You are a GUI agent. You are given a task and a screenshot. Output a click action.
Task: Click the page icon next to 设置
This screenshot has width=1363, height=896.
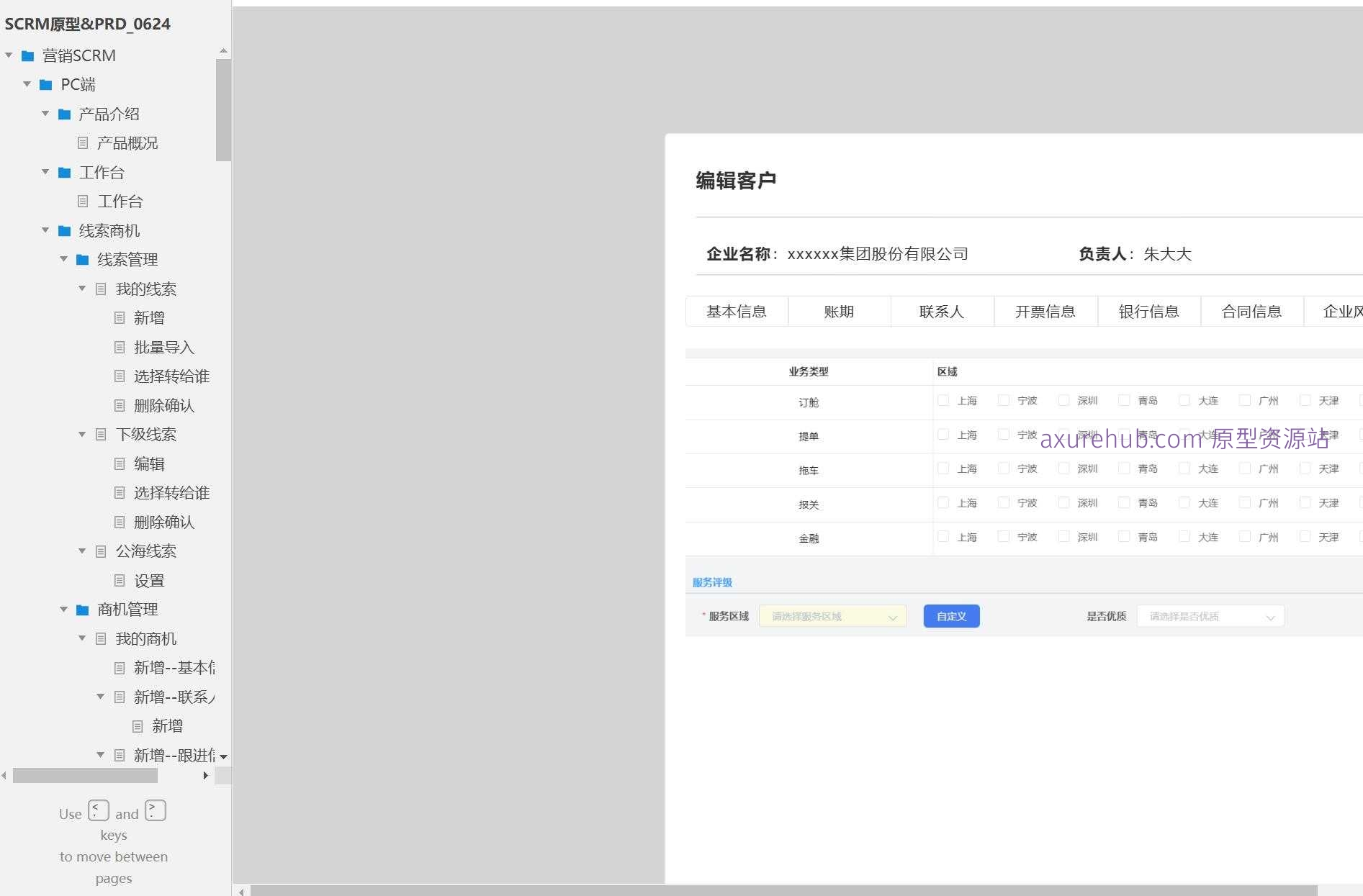coord(120,580)
